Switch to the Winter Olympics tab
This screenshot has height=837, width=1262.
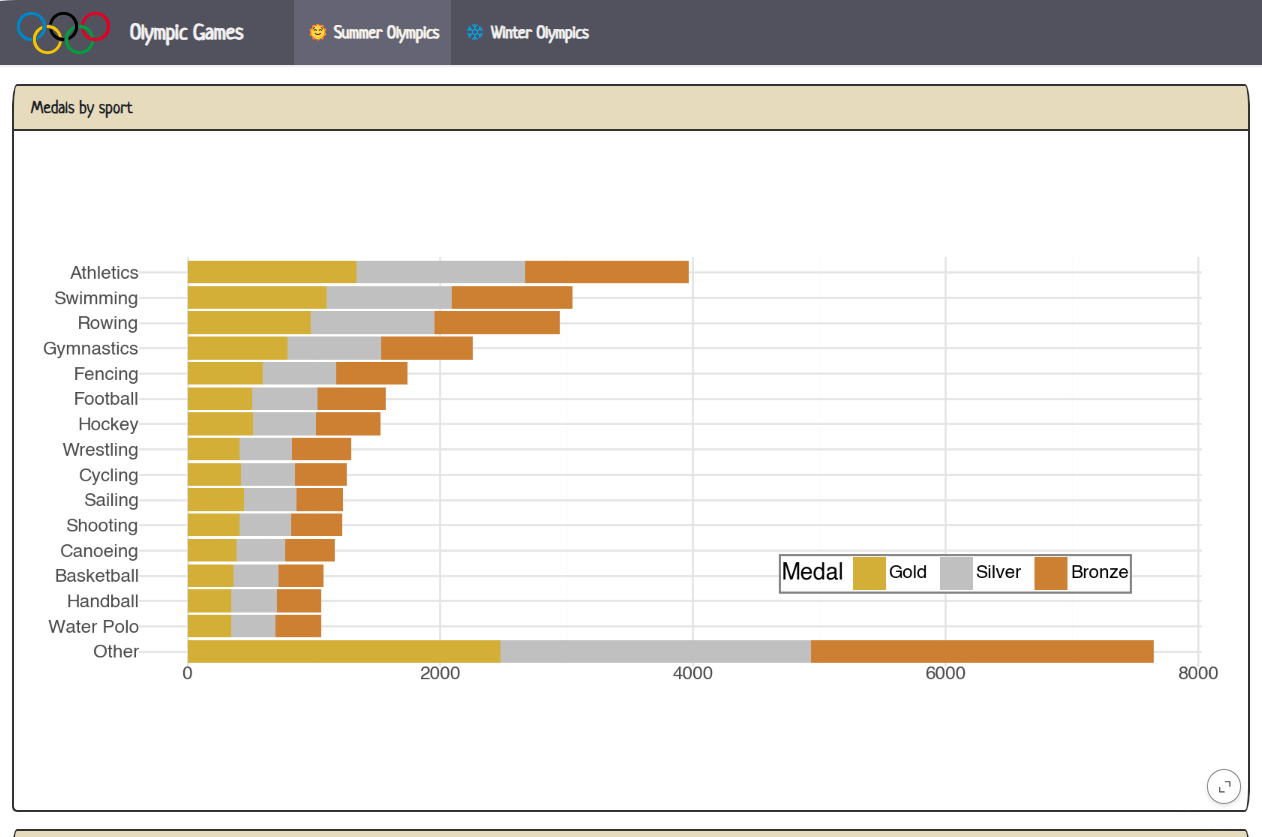click(x=528, y=32)
